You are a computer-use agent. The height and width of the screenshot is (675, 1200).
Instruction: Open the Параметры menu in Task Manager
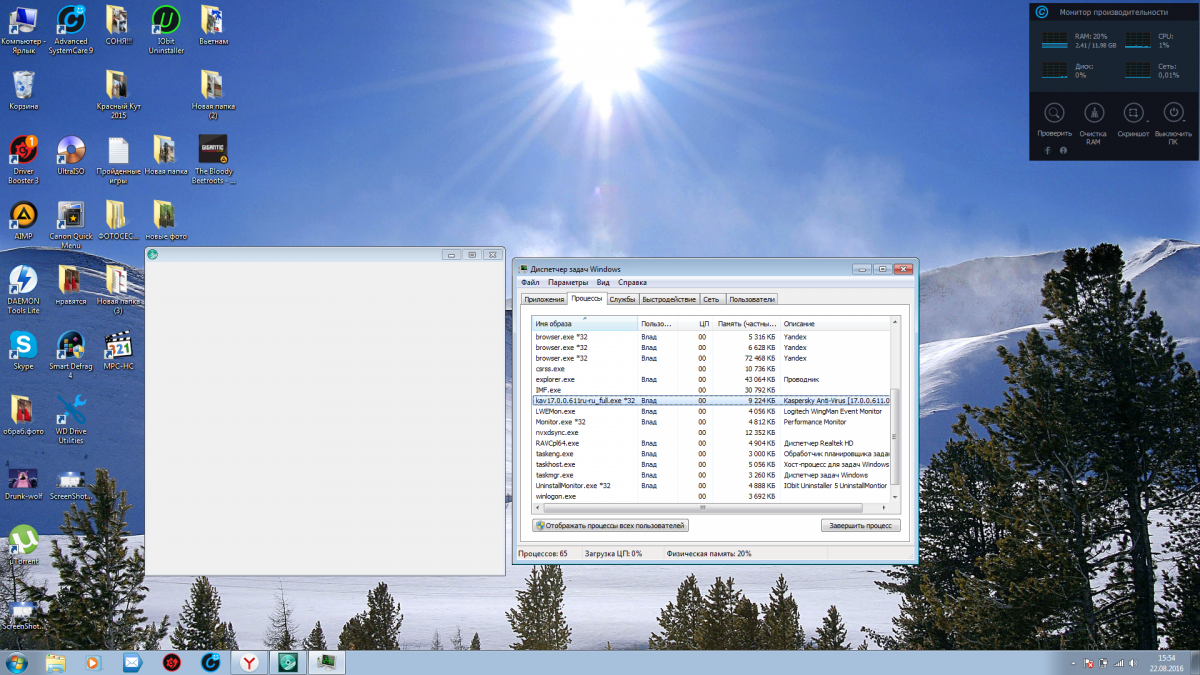pos(567,283)
